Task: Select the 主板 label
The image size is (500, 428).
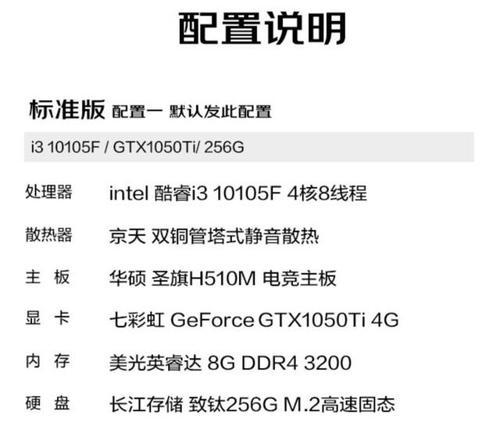Action: [47, 277]
